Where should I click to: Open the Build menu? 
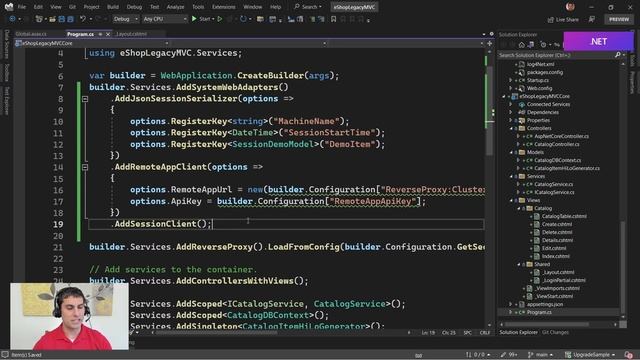113,7
